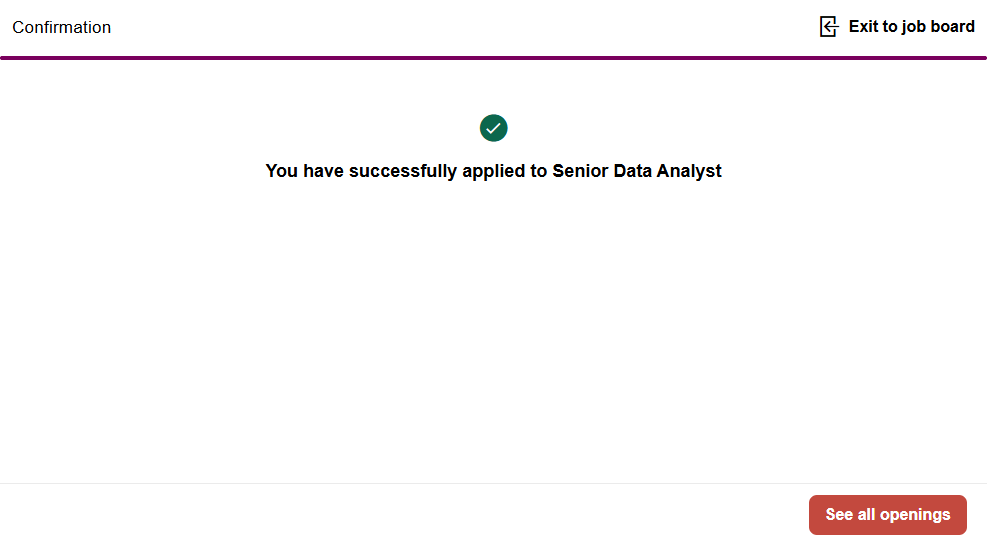The image size is (987, 547).
Task: Tap the white check inside green circle
Action: (494, 128)
